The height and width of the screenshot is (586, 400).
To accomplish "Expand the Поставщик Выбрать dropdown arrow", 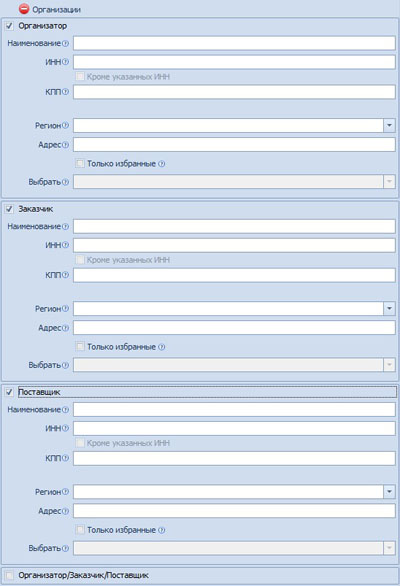I will pyautogui.click(x=389, y=548).
